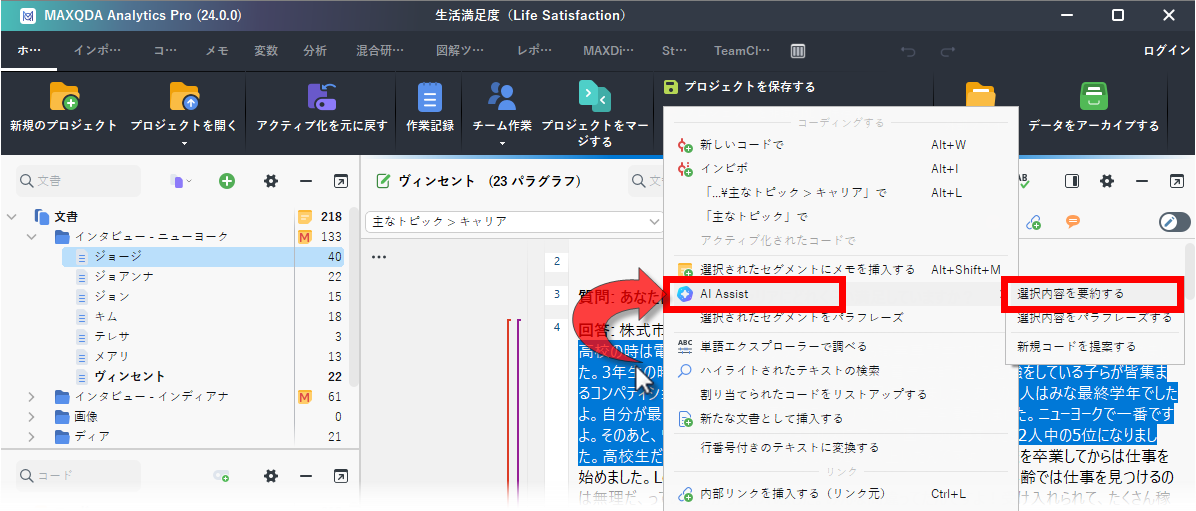Click green plus icon in documents panel
Viewport: 1196px width, 511px height.
pos(227,181)
